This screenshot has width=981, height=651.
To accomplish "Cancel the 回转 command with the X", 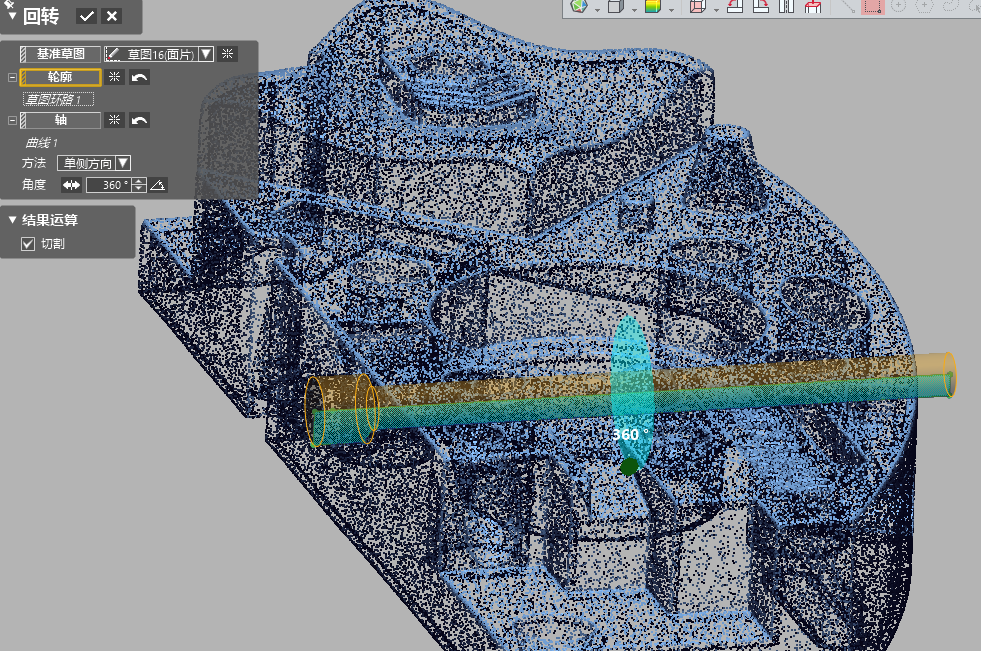I will click(x=112, y=16).
